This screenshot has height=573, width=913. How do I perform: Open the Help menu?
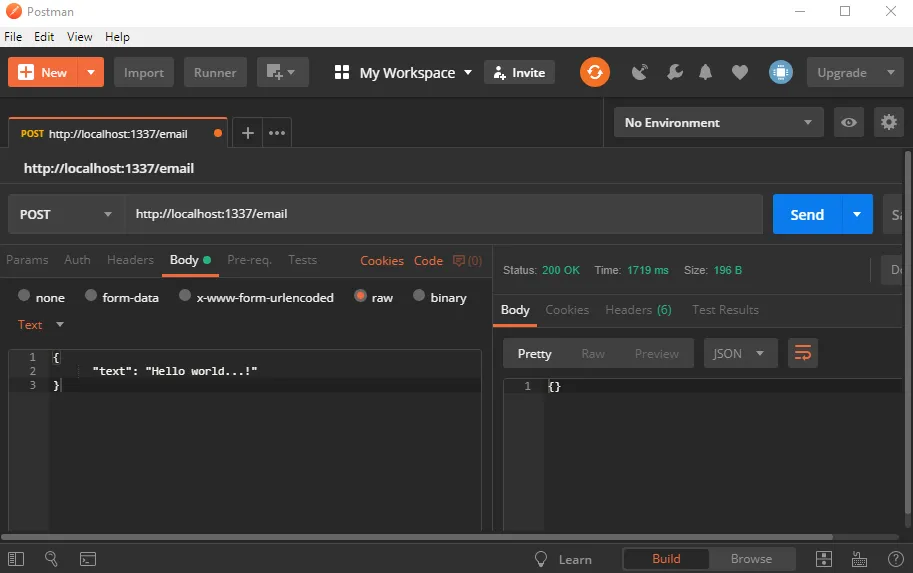(117, 37)
